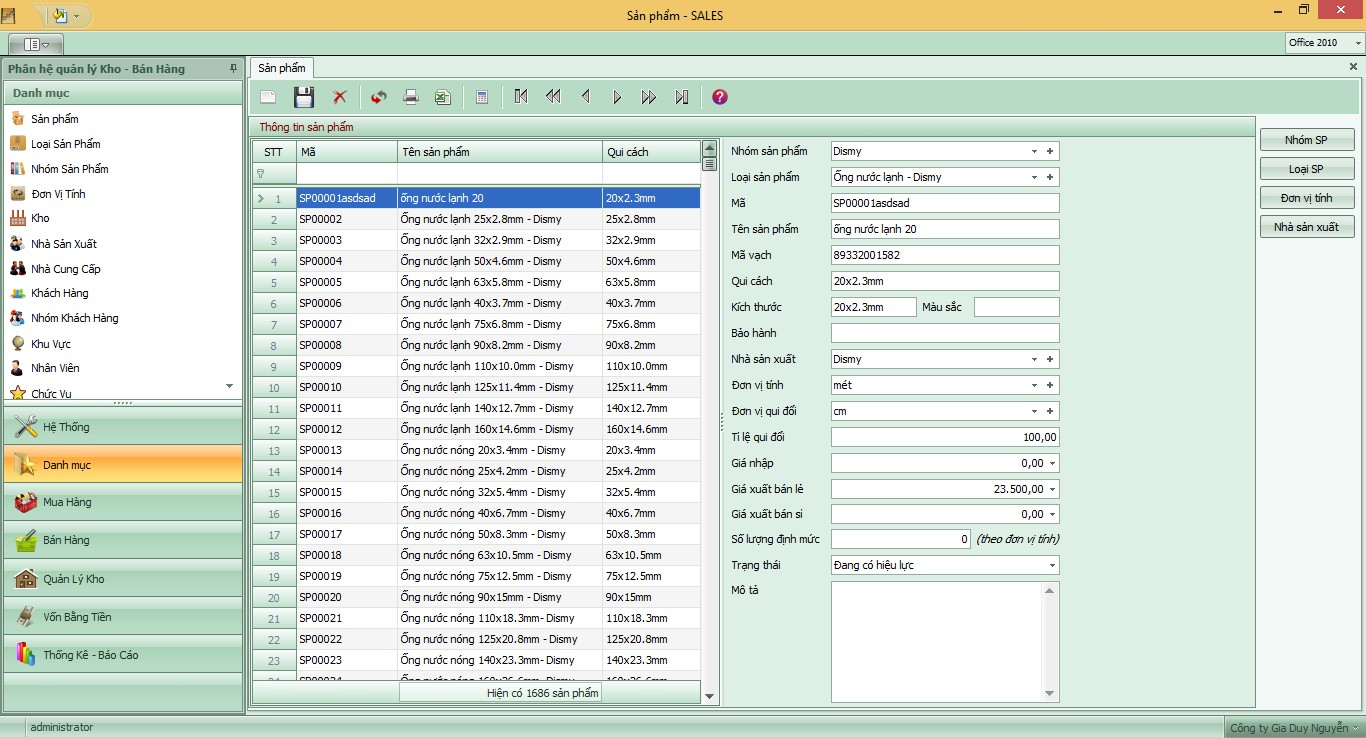This screenshot has width=1366, height=738.
Task: Switch to Mua Hàng navigation group
Action: tap(123, 502)
